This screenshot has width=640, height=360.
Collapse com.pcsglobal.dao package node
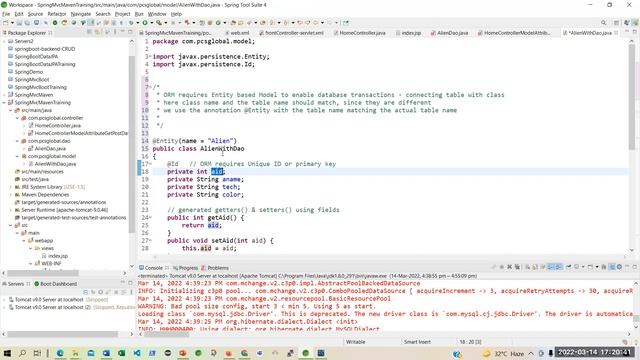pos(17,141)
